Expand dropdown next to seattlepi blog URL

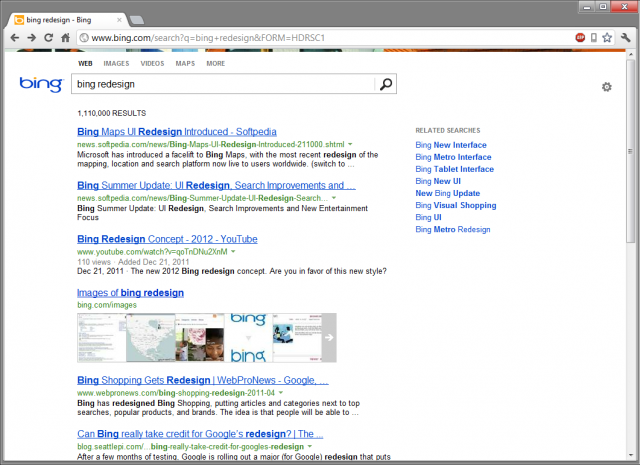310,446
